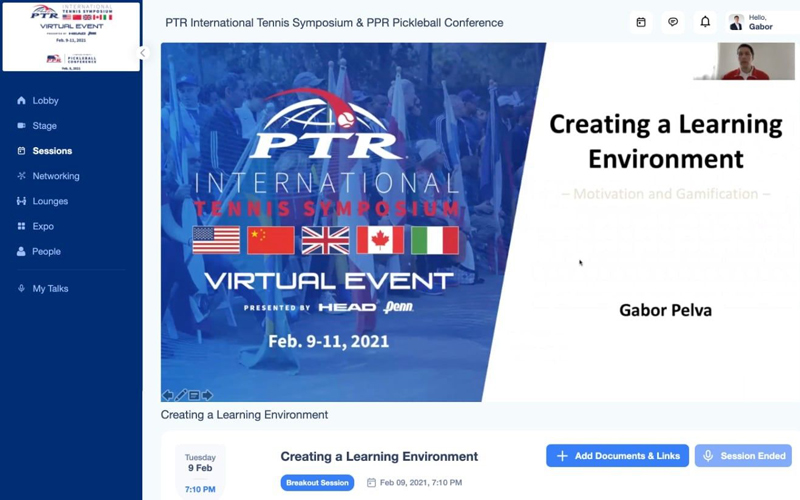The width and height of the screenshot is (800, 500).
Task: View the People list
Action: coord(46,251)
